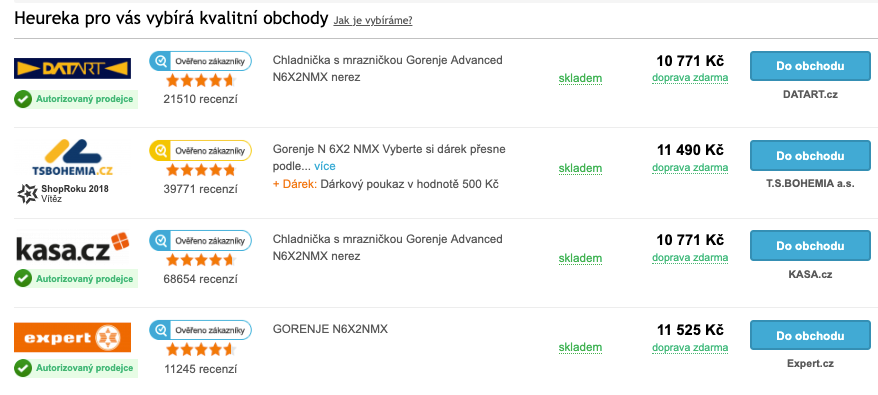
Task: Click doprava zdarma under 11 525 Kč
Action: (690, 347)
